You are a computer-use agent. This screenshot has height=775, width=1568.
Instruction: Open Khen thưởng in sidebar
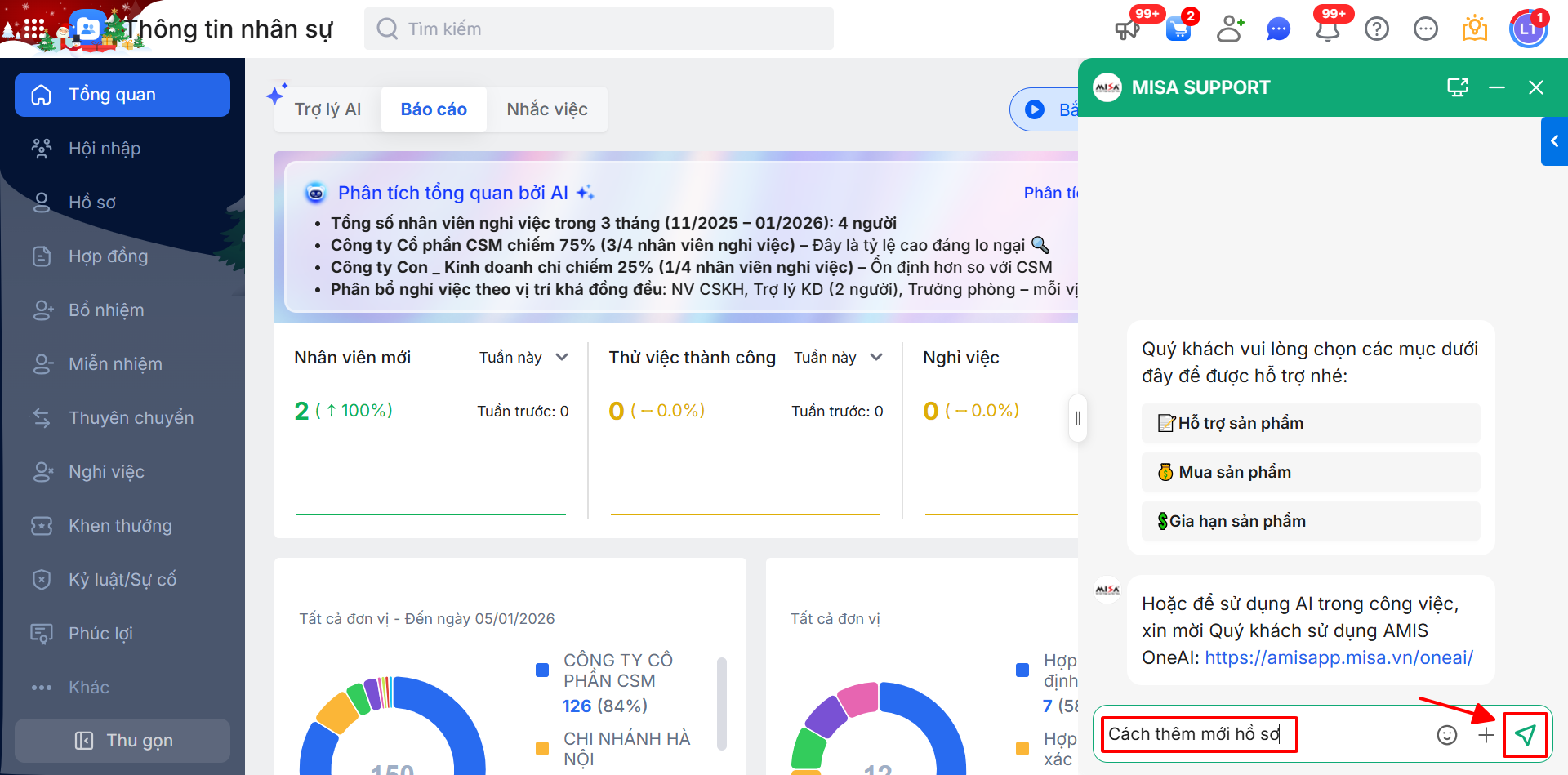[122, 526]
